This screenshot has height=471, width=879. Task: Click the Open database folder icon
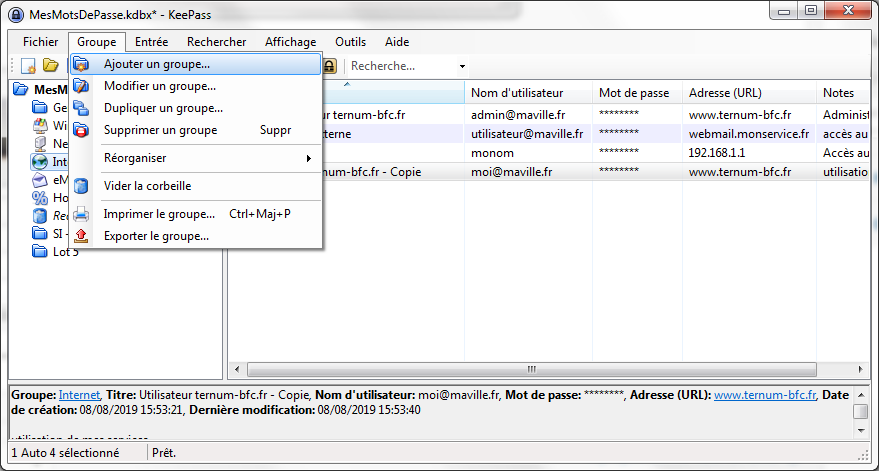click(x=50, y=66)
